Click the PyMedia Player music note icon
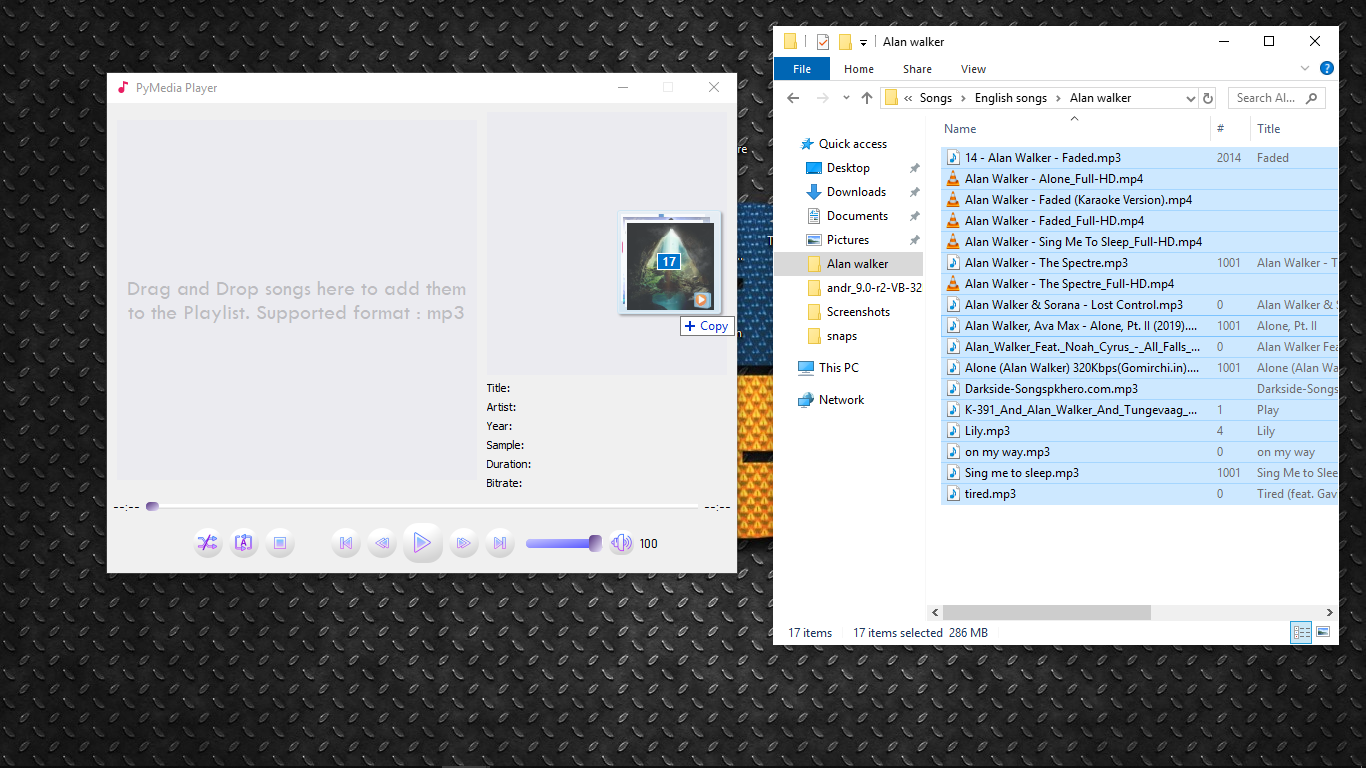The height and width of the screenshot is (768, 1366). tap(123, 87)
